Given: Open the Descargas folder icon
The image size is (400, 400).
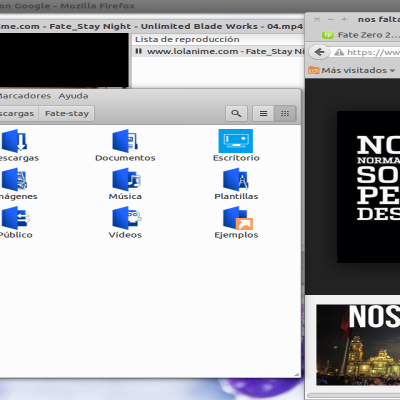Looking at the screenshot, I should tap(14, 141).
